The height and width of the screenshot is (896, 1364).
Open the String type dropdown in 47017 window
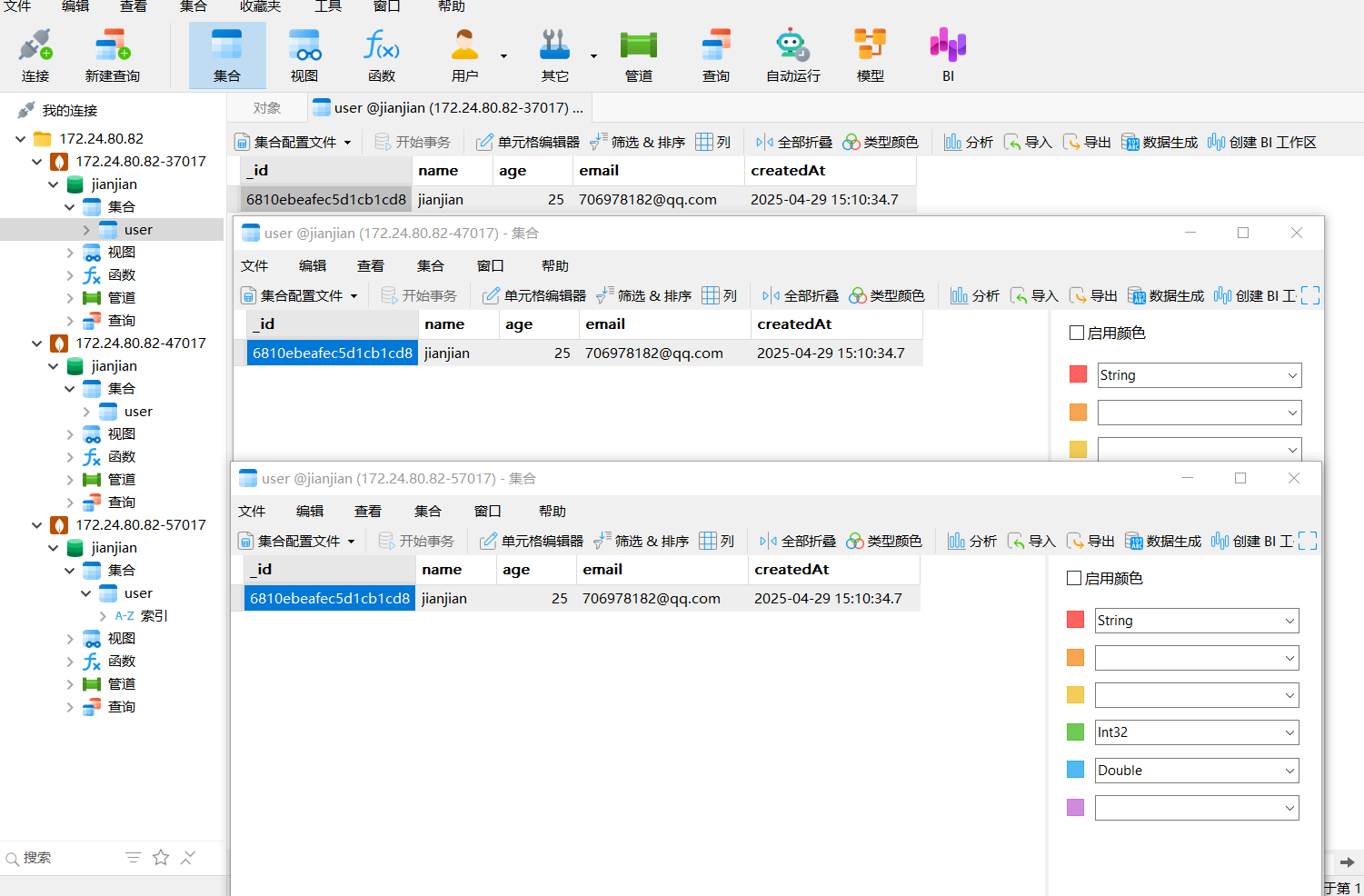point(1200,375)
